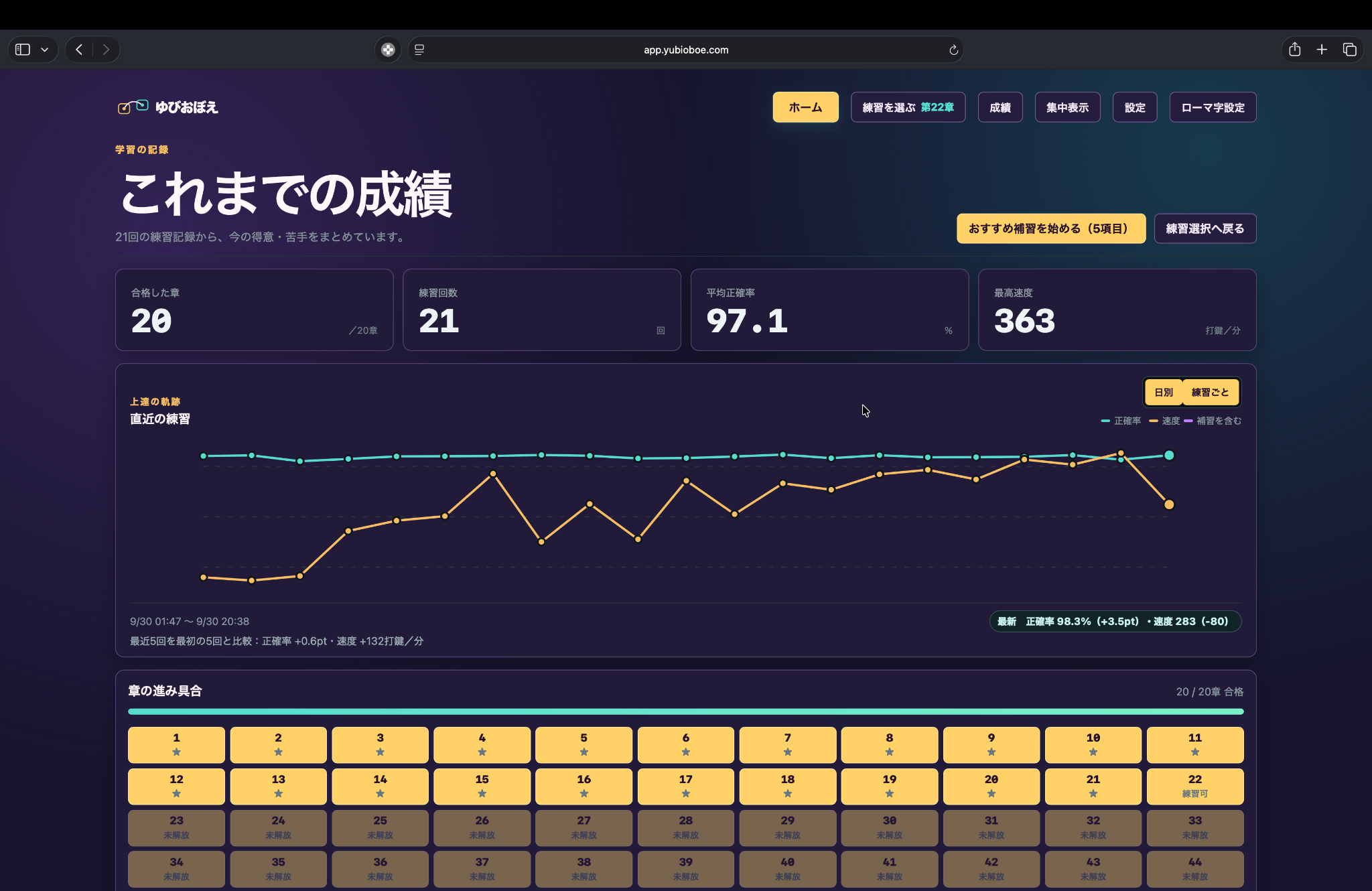This screenshot has width=1372, height=891.
Task: Click the 平均正確率 97.1 stat card
Action: [x=829, y=310]
